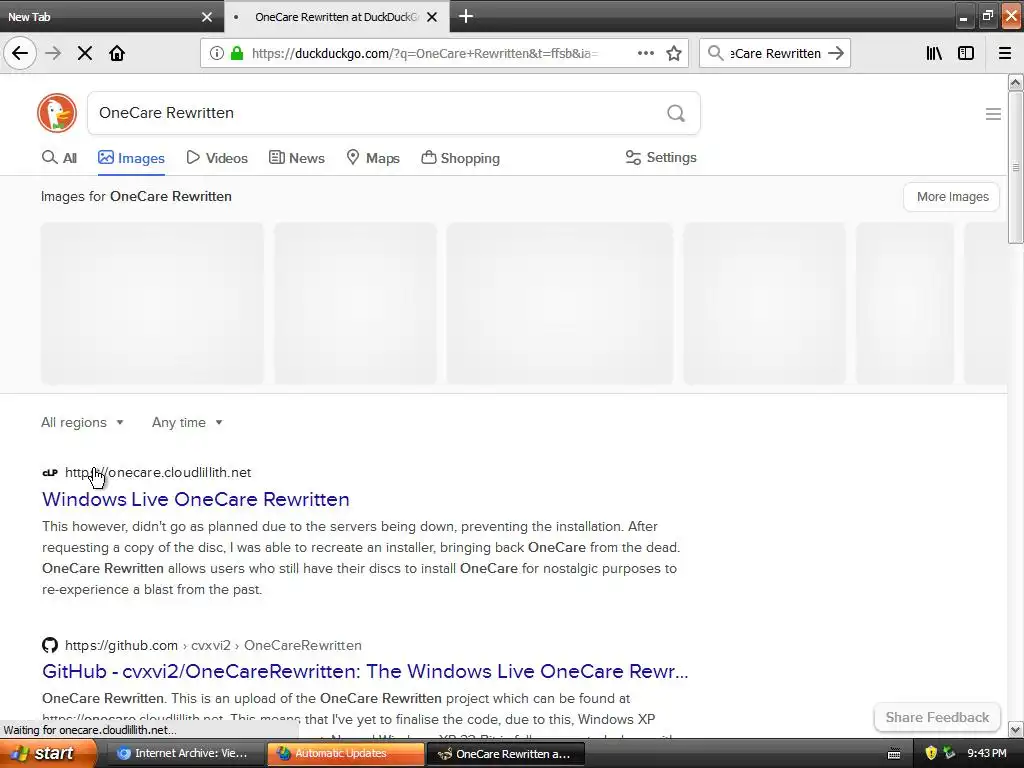Click the third loading image thumbnail
This screenshot has width=1024, height=768.
tap(560, 304)
